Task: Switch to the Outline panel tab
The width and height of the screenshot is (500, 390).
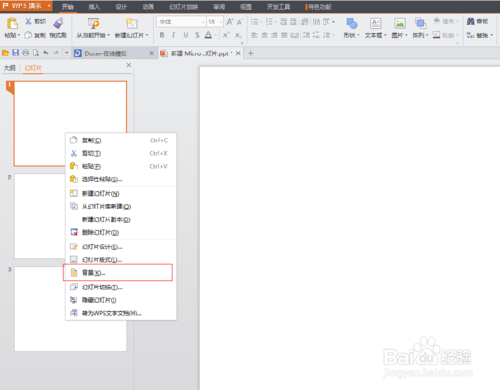Action: coord(10,68)
